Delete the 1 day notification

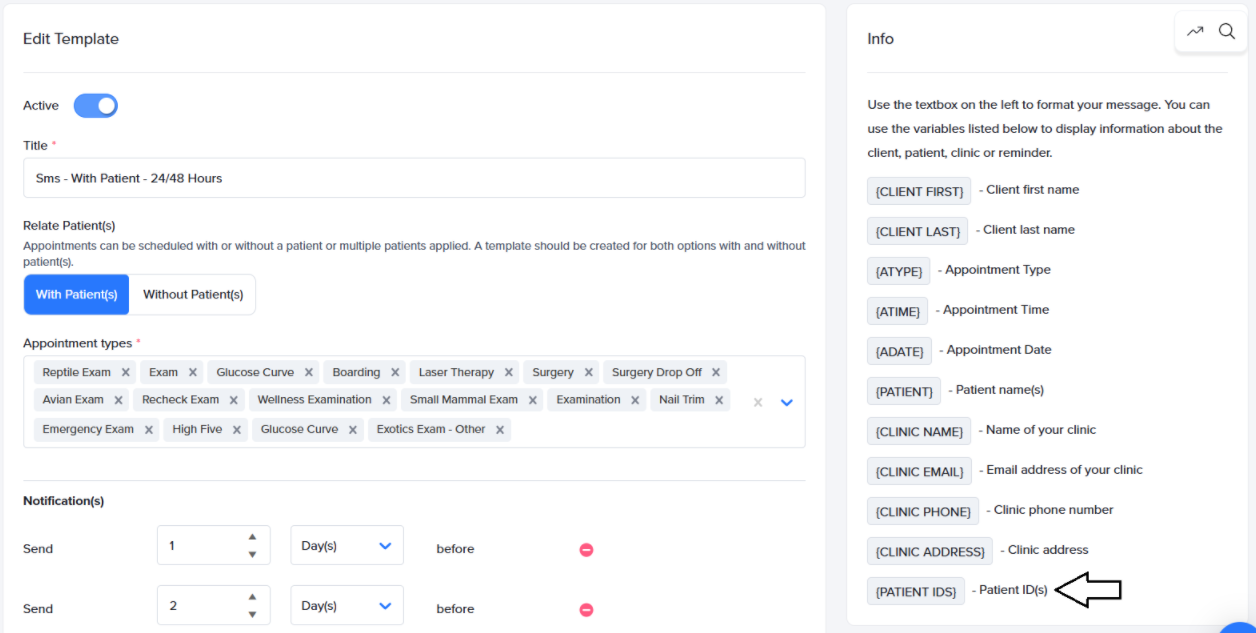pos(587,549)
